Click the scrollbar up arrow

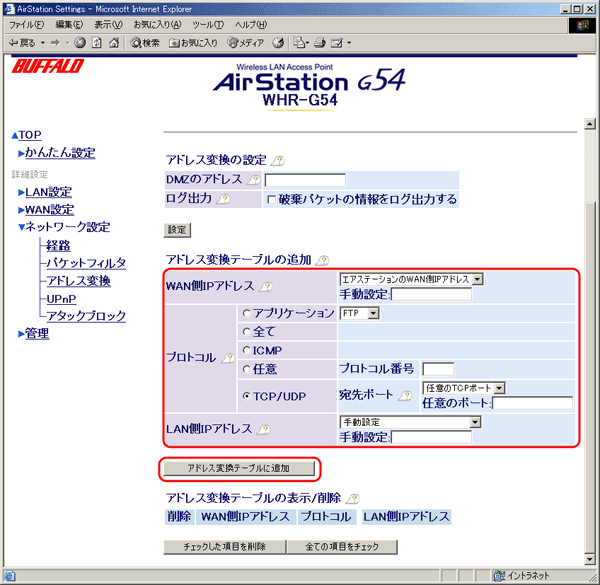coord(590,124)
